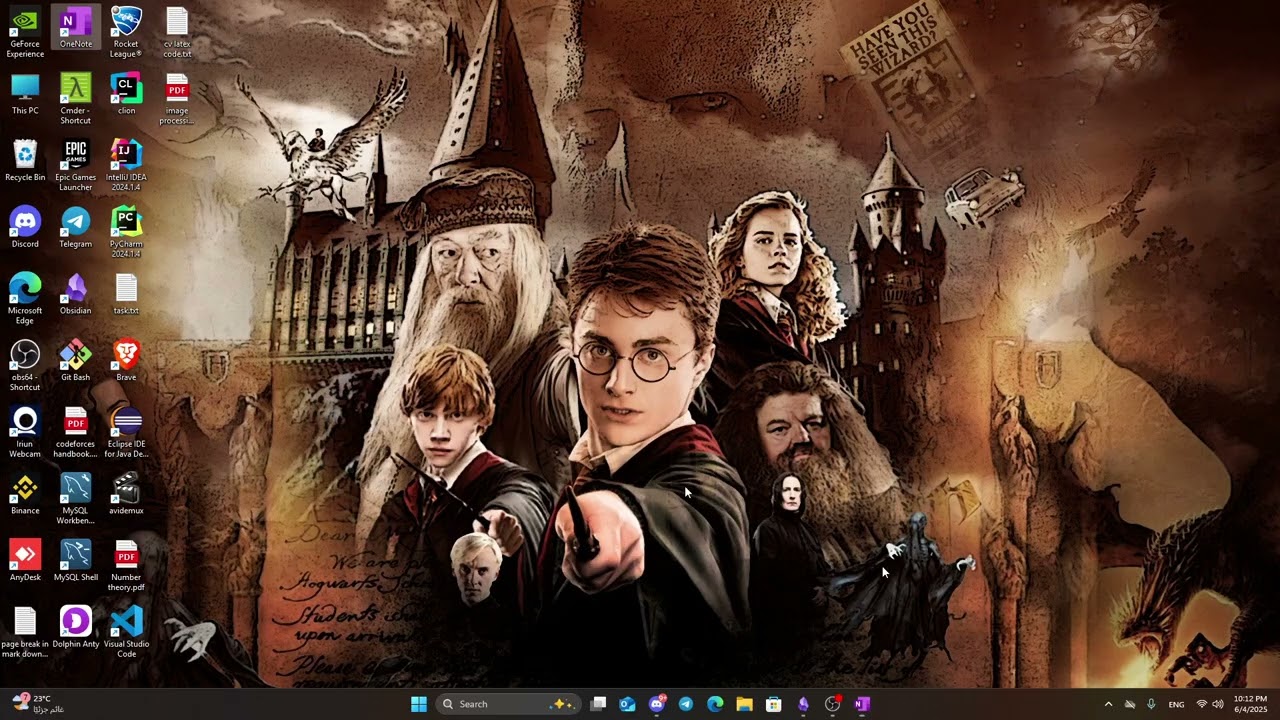Select the Recycle Bin icon
The height and width of the screenshot is (720, 1280).
pyautogui.click(x=25, y=162)
